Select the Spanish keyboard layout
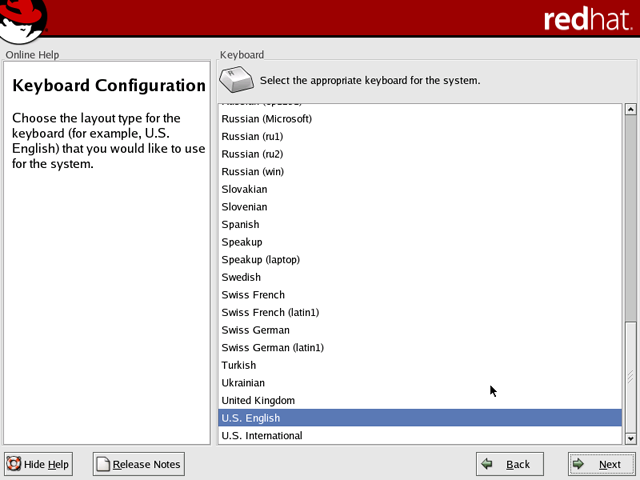Viewport: 640px width, 480px height. point(240,225)
